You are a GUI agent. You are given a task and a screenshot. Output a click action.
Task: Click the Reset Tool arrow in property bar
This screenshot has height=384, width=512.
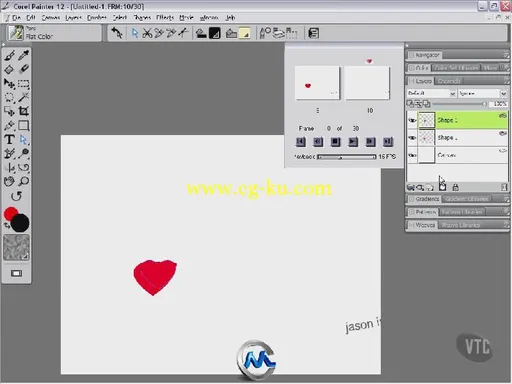[x=117, y=33]
